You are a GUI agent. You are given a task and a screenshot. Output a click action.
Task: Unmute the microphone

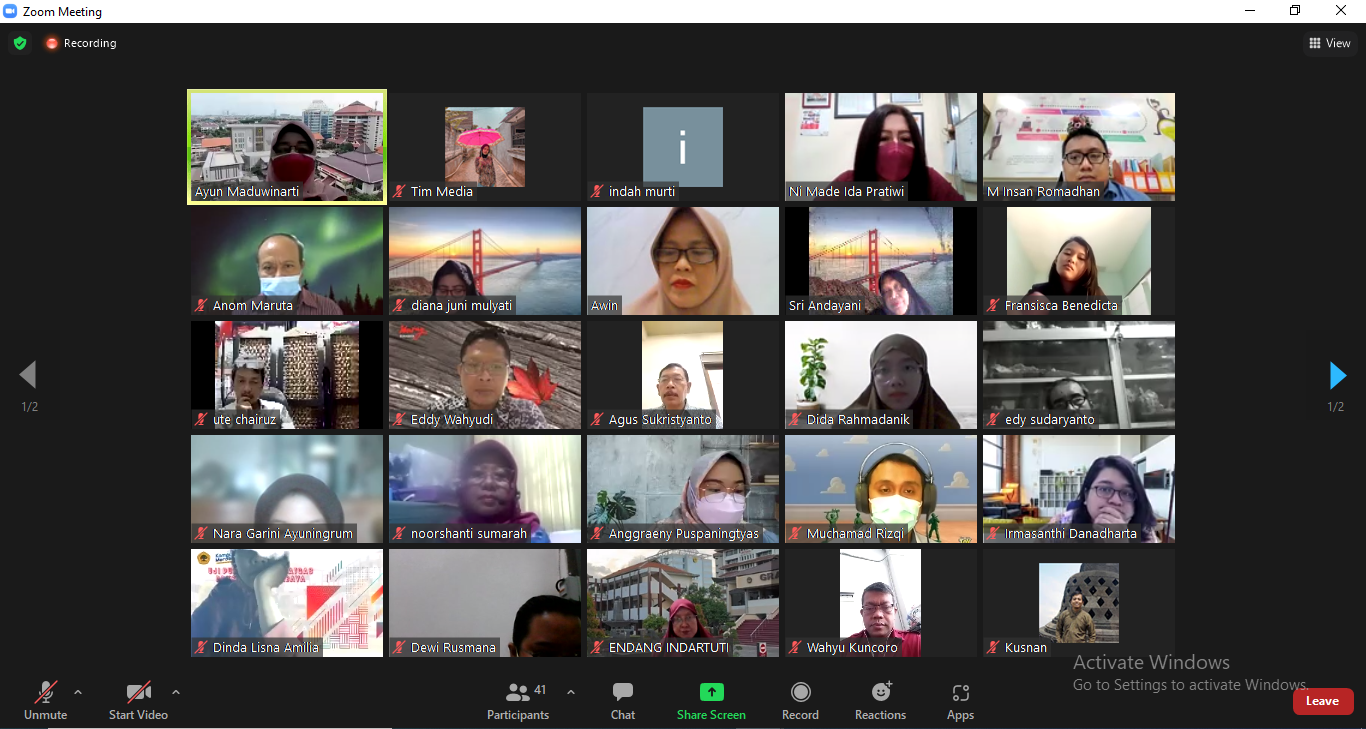[x=46, y=701]
